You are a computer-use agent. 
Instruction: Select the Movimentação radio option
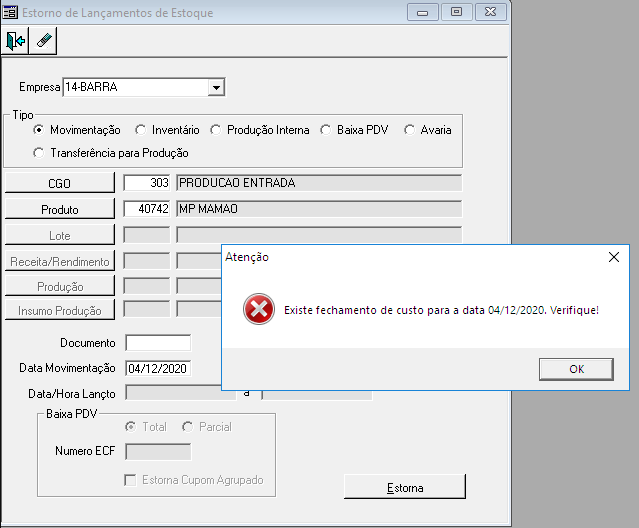click(x=38, y=130)
